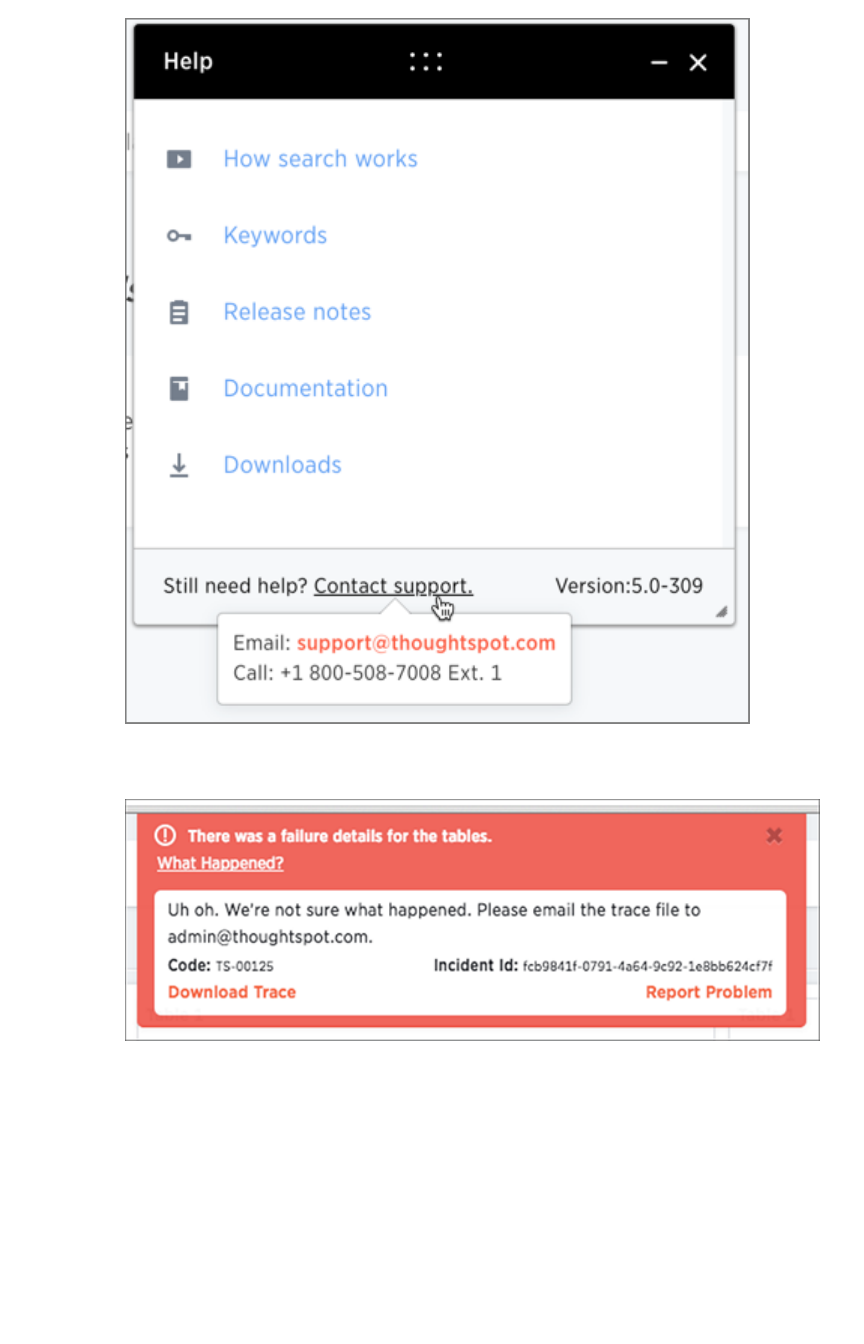Click Report Problem in the error box
Image resolution: width=864 pixels, height=1344 pixels.
(x=709, y=992)
